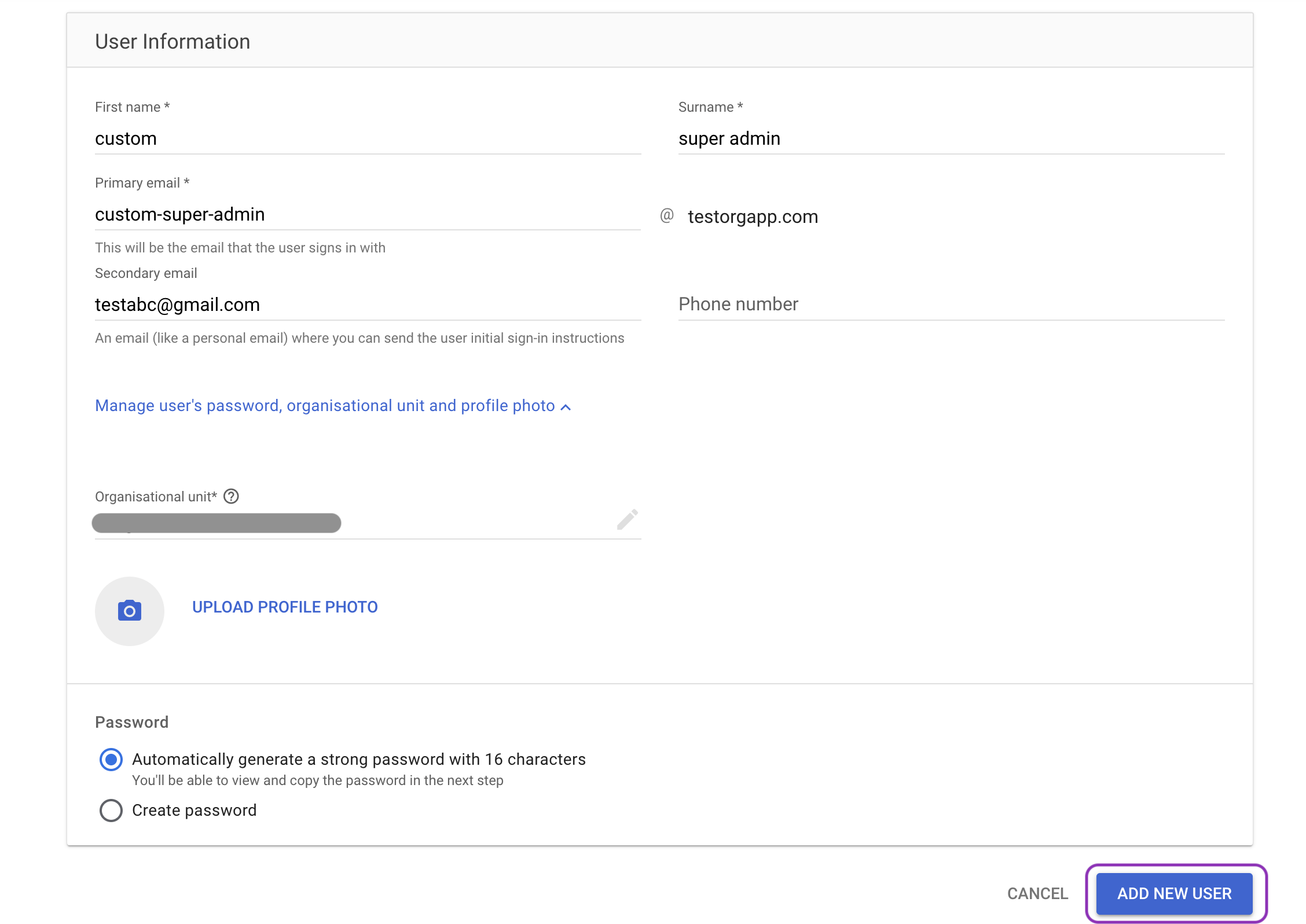Screen dimensions: 1306x924
Task: Click the CANCEL button
Action: pyautogui.click(x=1037, y=893)
